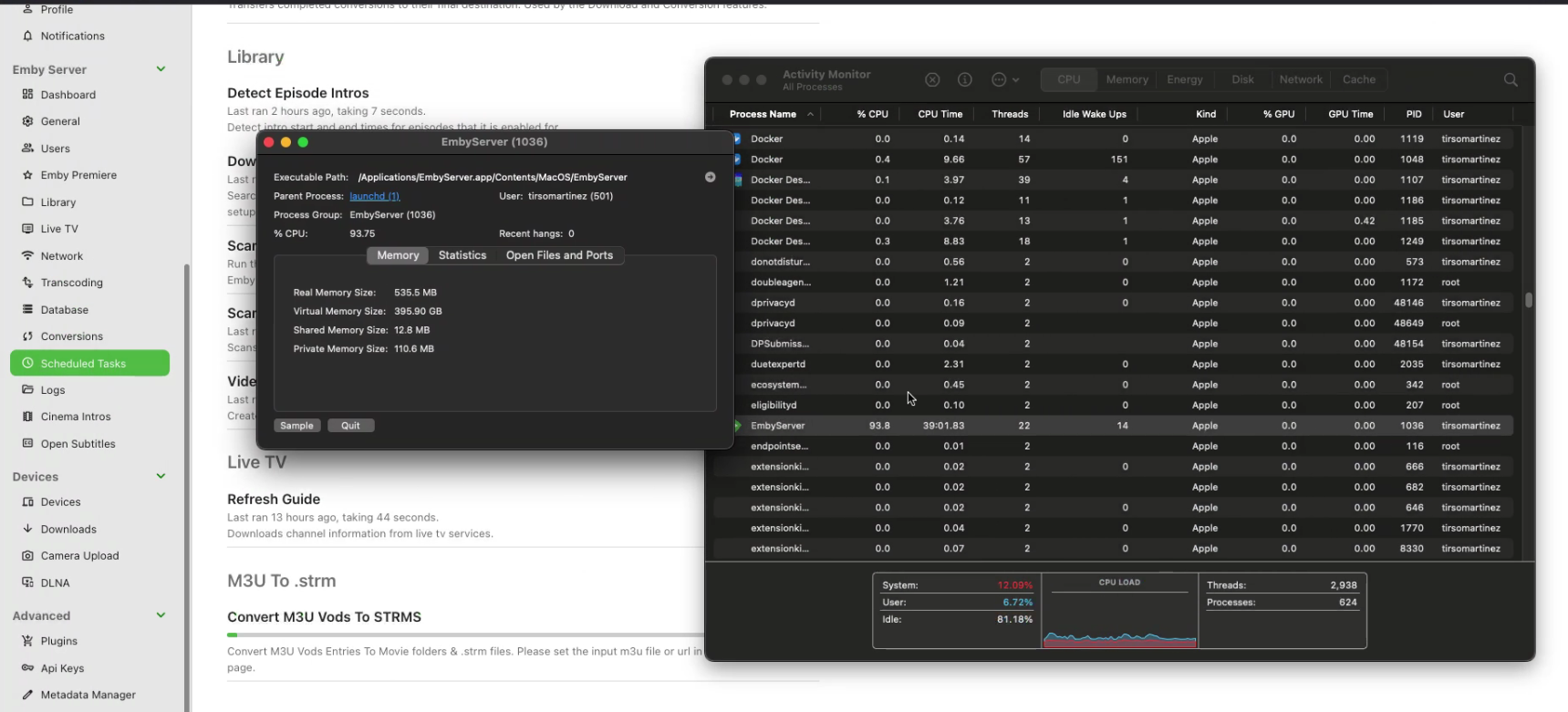The width and height of the screenshot is (1568, 712).
Task: Reveal executable path using the arrow icon
Action: pyautogui.click(x=710, y=177)
